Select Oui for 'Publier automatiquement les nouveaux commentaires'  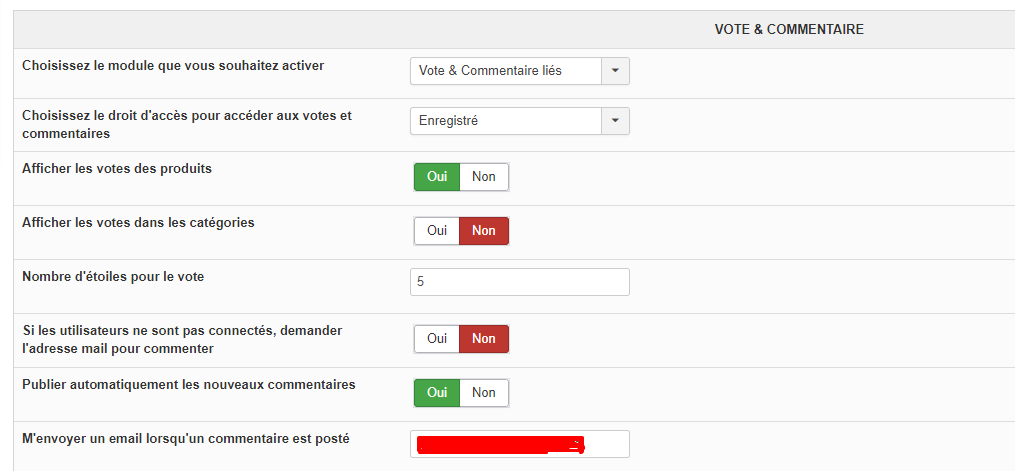pyautogui.click(x=437, y=393)
